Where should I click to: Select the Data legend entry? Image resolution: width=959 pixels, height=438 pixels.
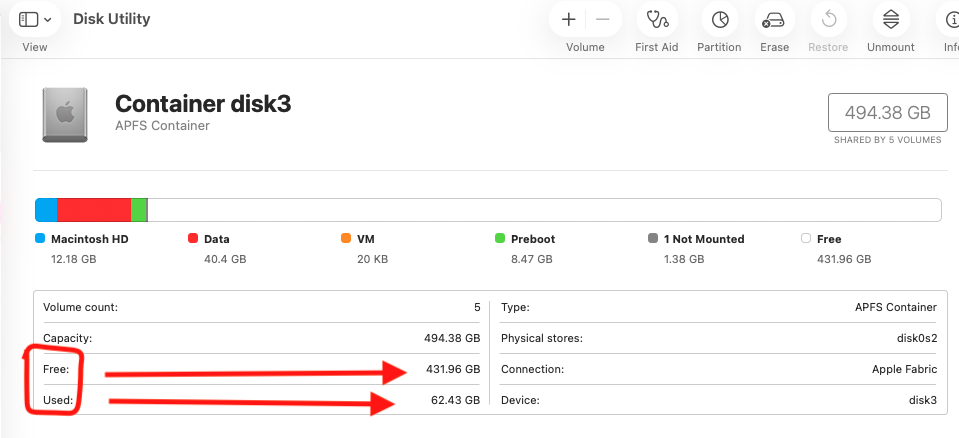(x=209, y=239)
